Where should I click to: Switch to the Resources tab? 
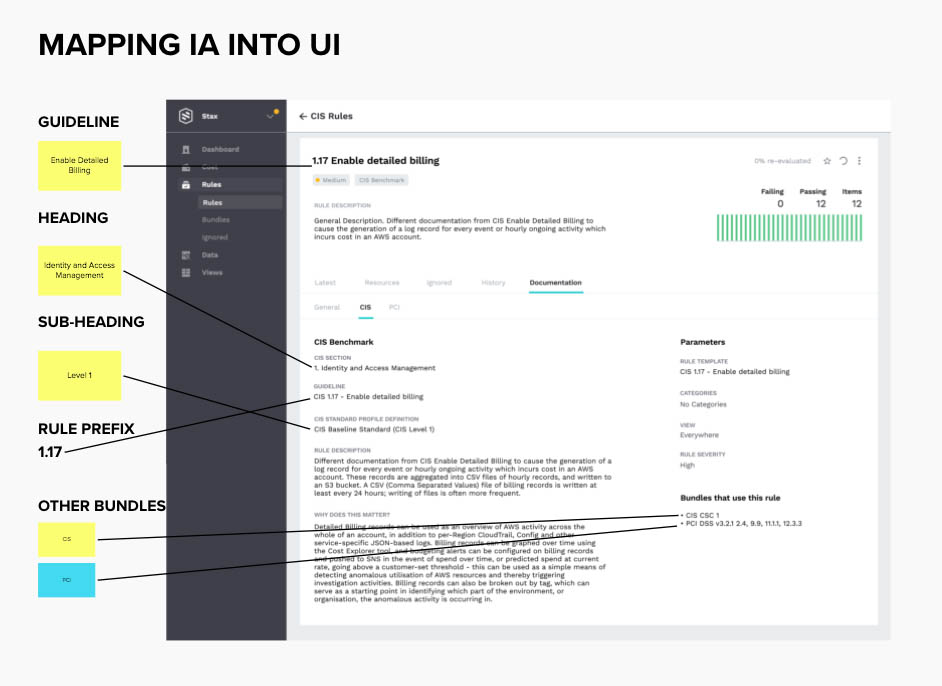pyautogui.click(x=382, y=283)
